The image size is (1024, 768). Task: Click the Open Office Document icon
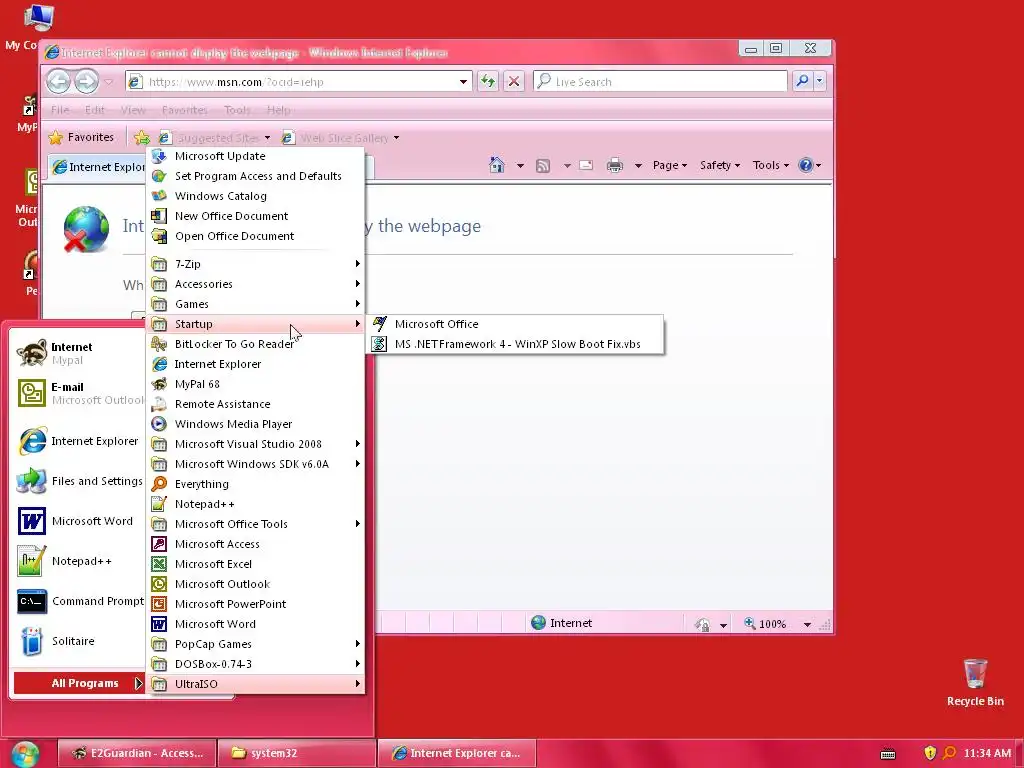click(159, 236)
